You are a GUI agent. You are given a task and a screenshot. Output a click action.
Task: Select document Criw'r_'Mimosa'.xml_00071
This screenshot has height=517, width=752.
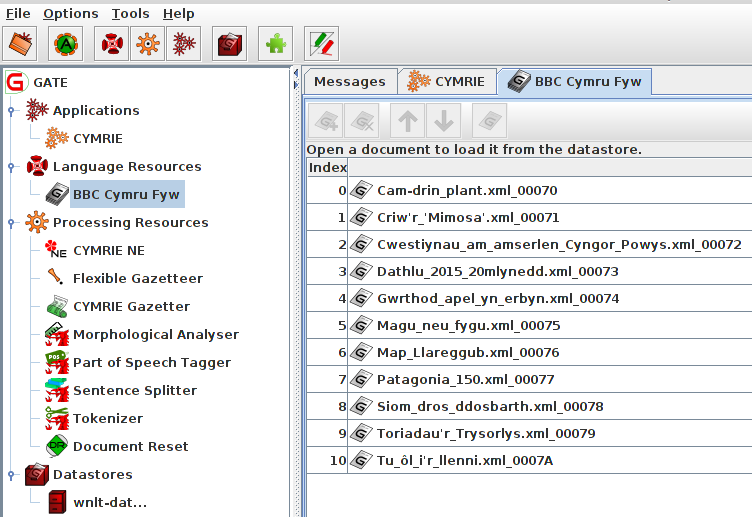(x=529, y=217)
